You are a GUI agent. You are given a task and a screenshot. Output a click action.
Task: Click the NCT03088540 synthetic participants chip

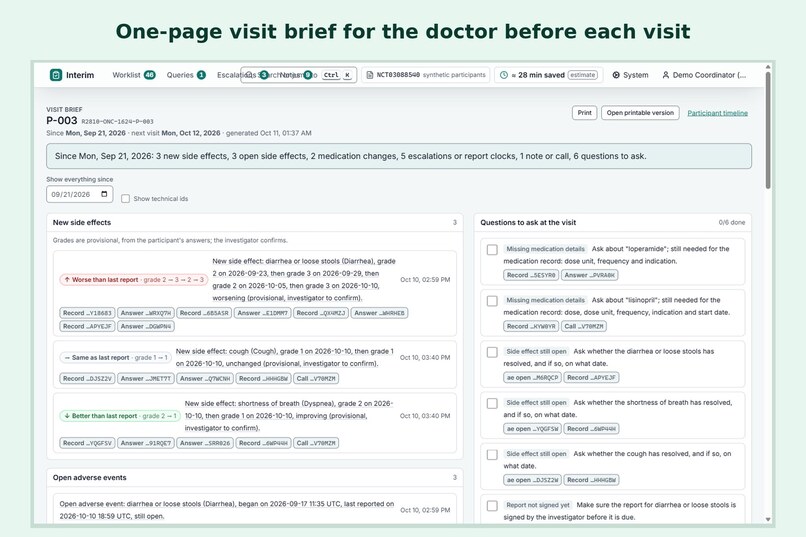point(426,75)
